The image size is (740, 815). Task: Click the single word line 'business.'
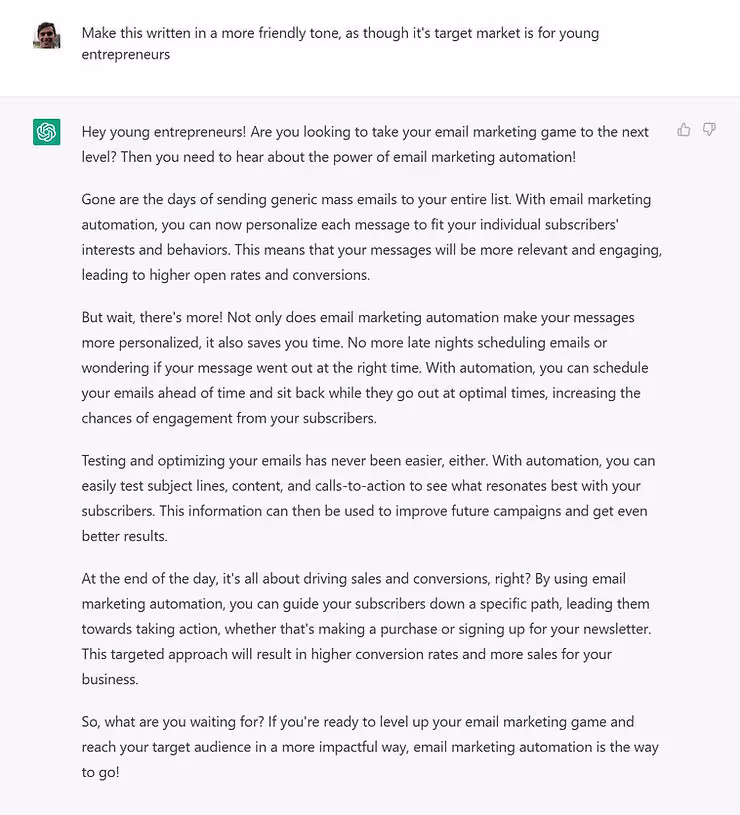click(x=110, y=679)
